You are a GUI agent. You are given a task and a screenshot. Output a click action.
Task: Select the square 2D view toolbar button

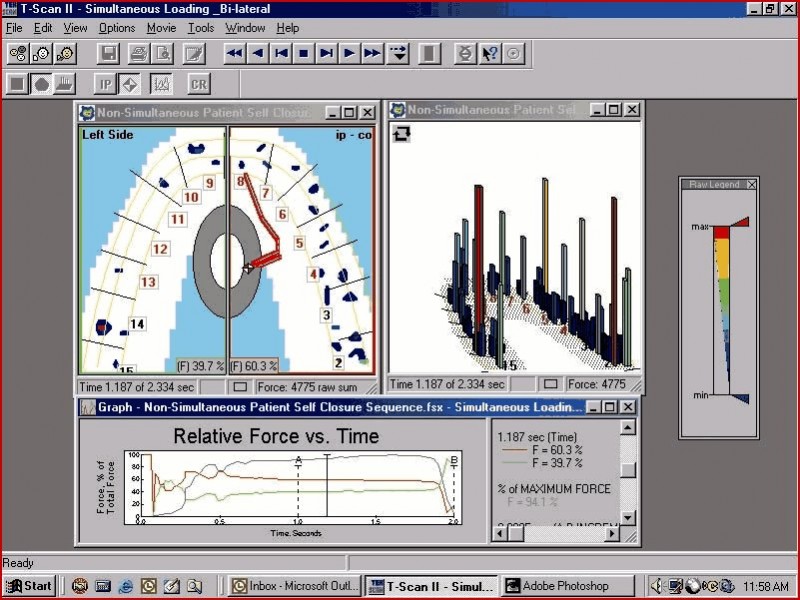[x=18, y=84]
